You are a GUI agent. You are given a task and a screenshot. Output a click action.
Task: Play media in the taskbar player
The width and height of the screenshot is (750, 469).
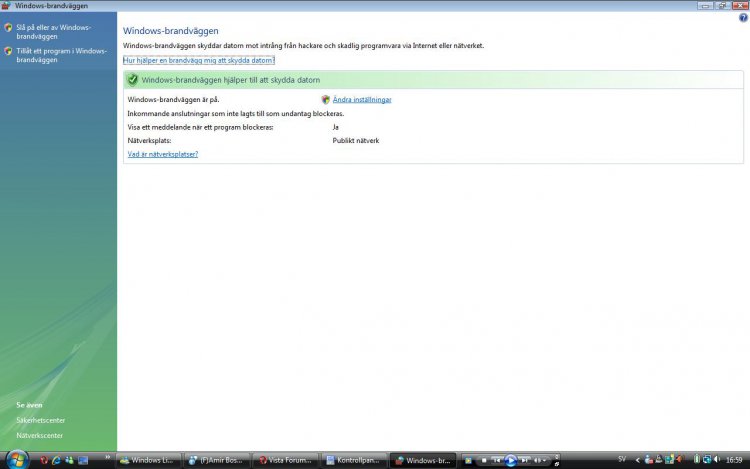pyautogui.click(x=511, y=460)
